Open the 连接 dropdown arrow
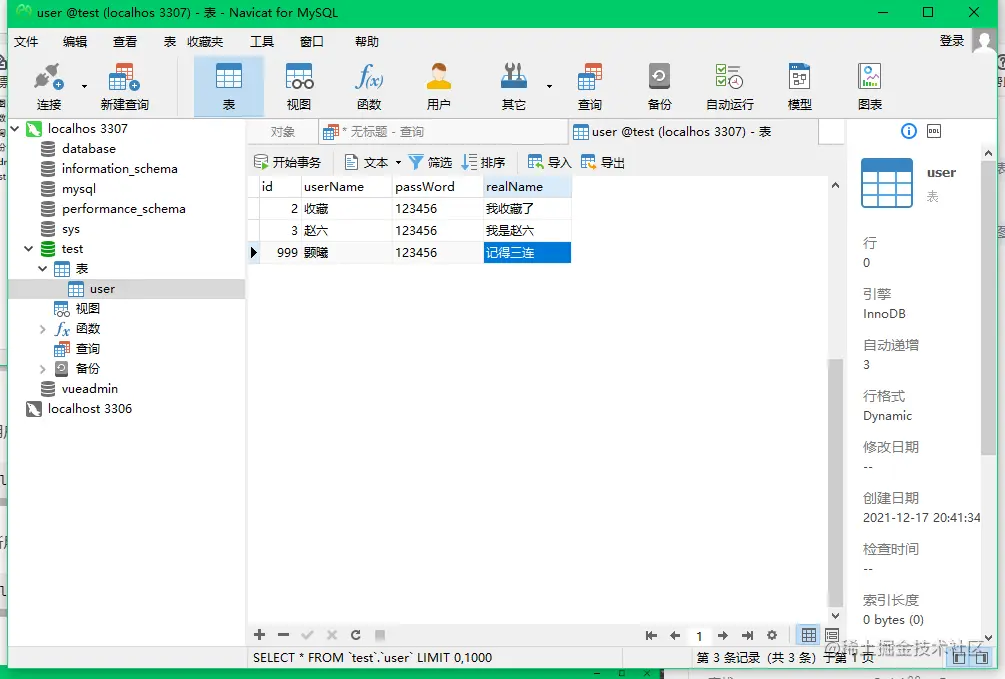The width and height of the screenshot is (1005, 679). pos(84,86)
